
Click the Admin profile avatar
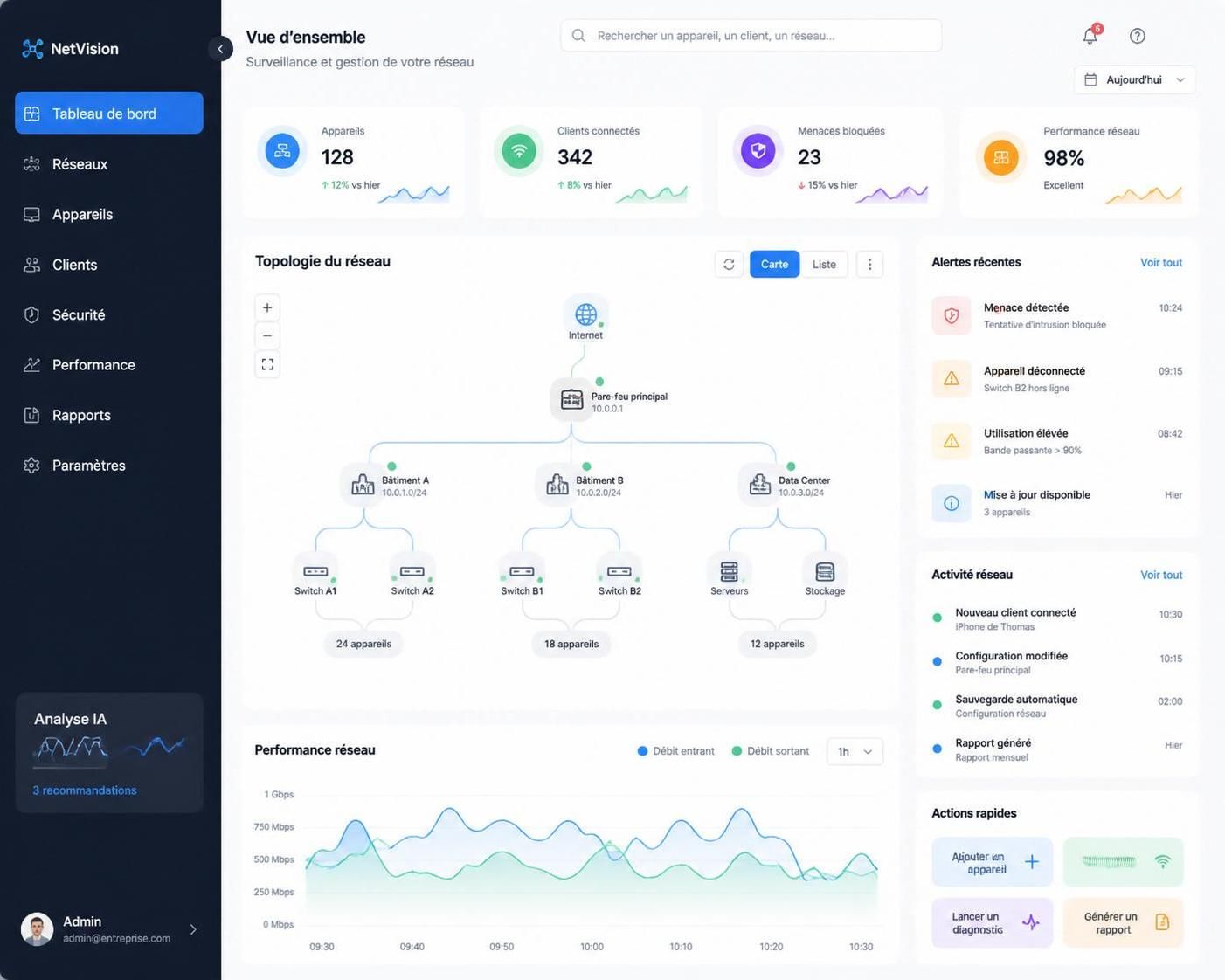37,929
